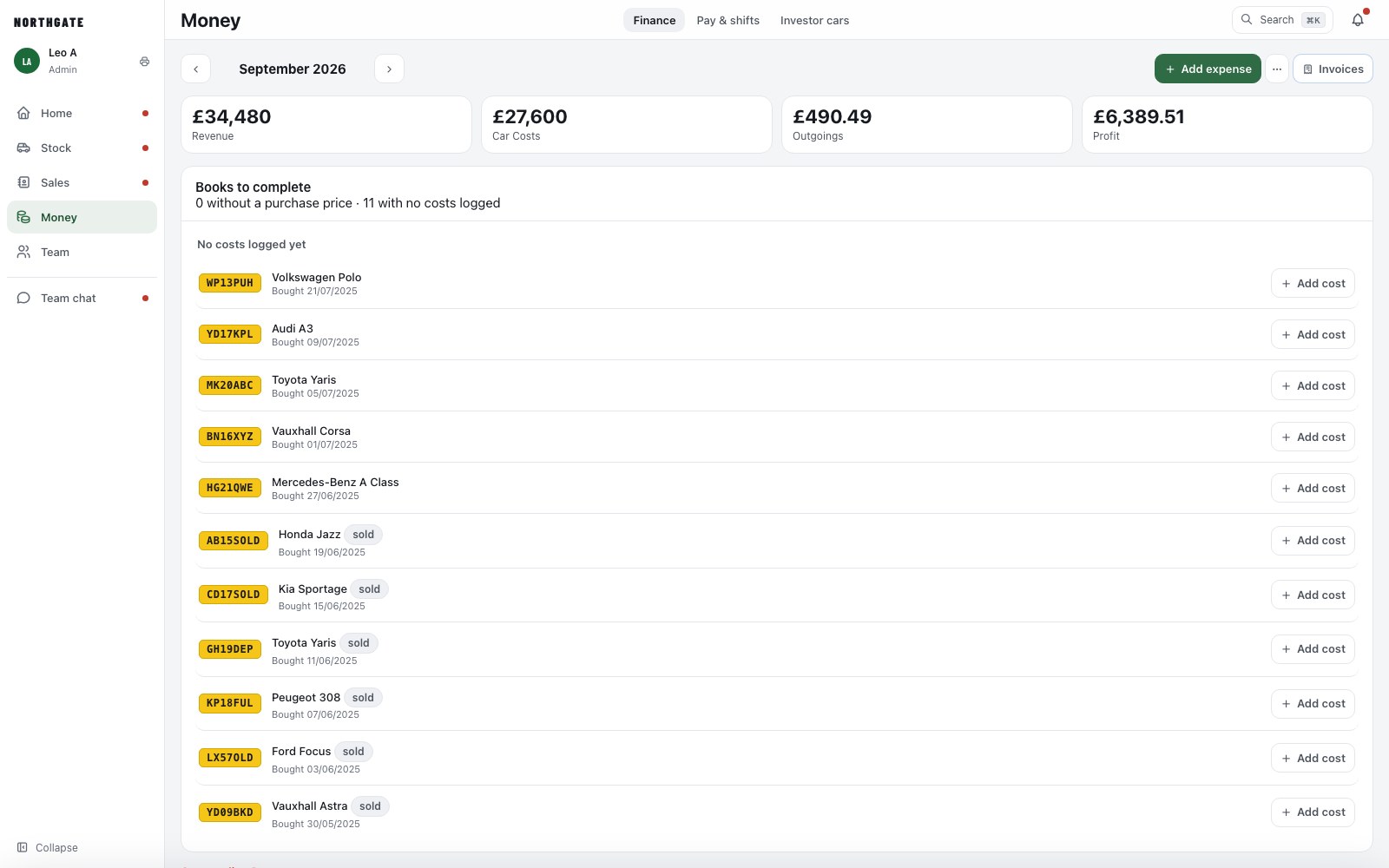This screenshot has width=1389, height=868.
Task: Go to previous month
Action: coord(196,69)
